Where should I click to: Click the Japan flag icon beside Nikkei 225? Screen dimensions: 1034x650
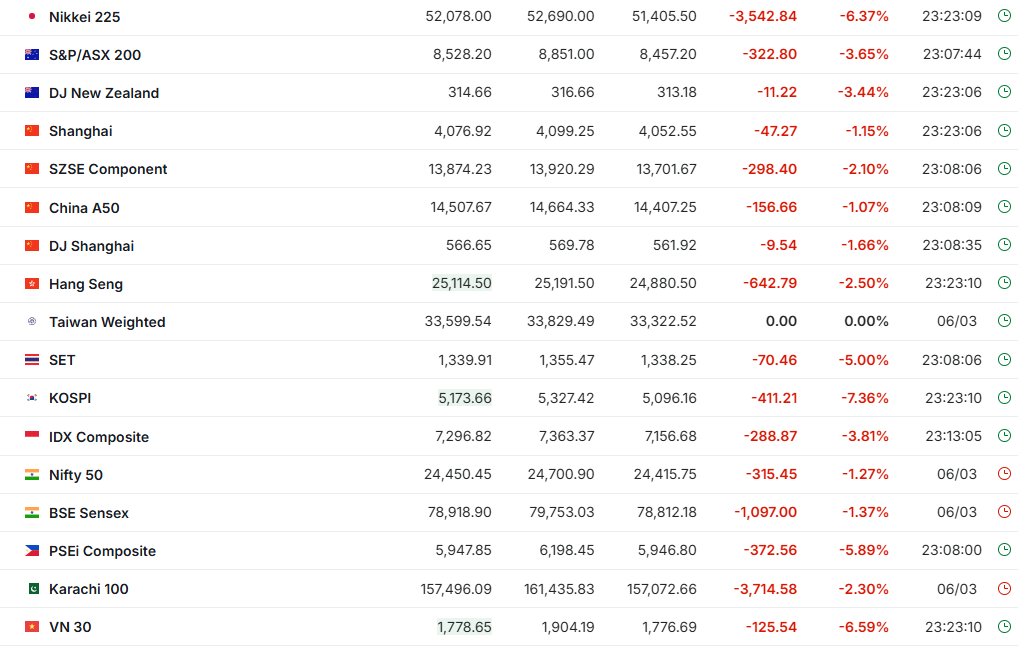coord(32,17)
